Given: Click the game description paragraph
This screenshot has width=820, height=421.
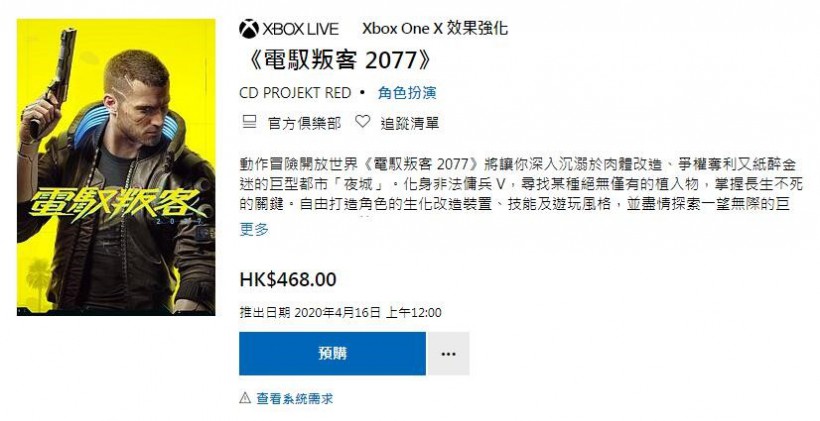Looking at the screenshot, I should click(521, 185).
